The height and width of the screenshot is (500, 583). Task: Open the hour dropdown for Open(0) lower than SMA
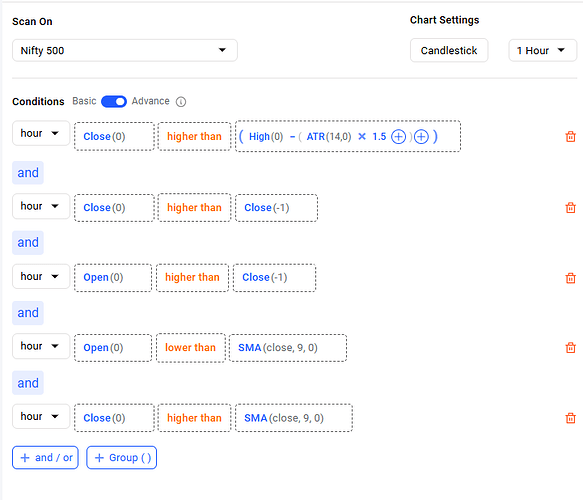point(41,346)
